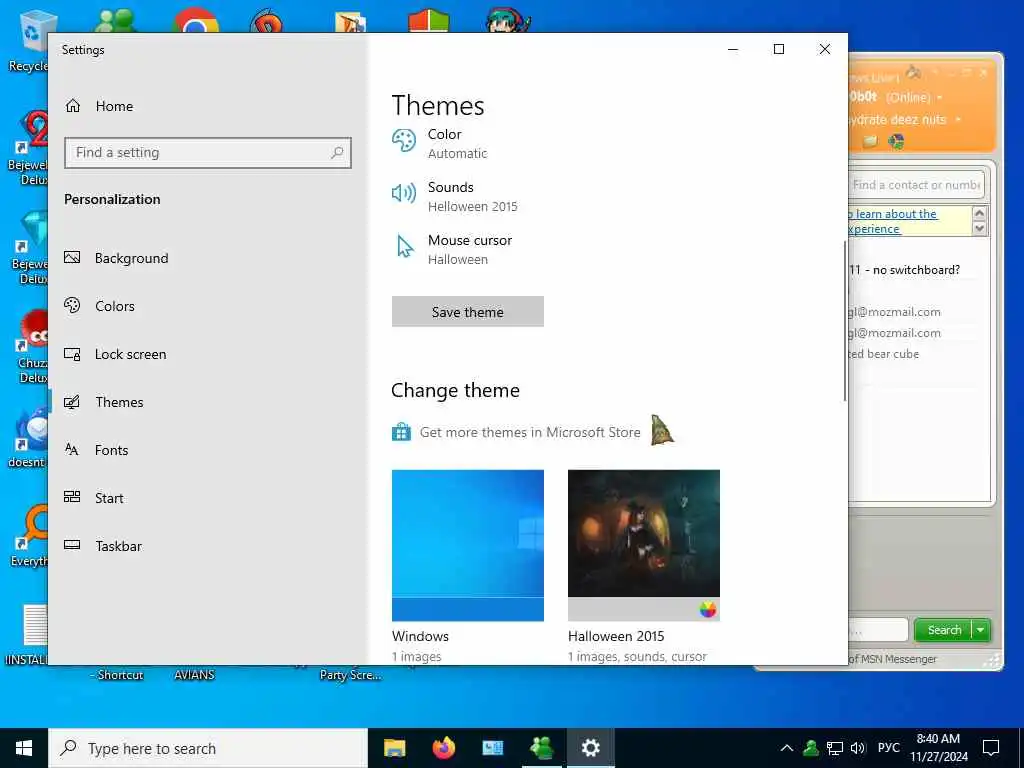Open Get more themes in Microsoft Store

coord(516,432)
